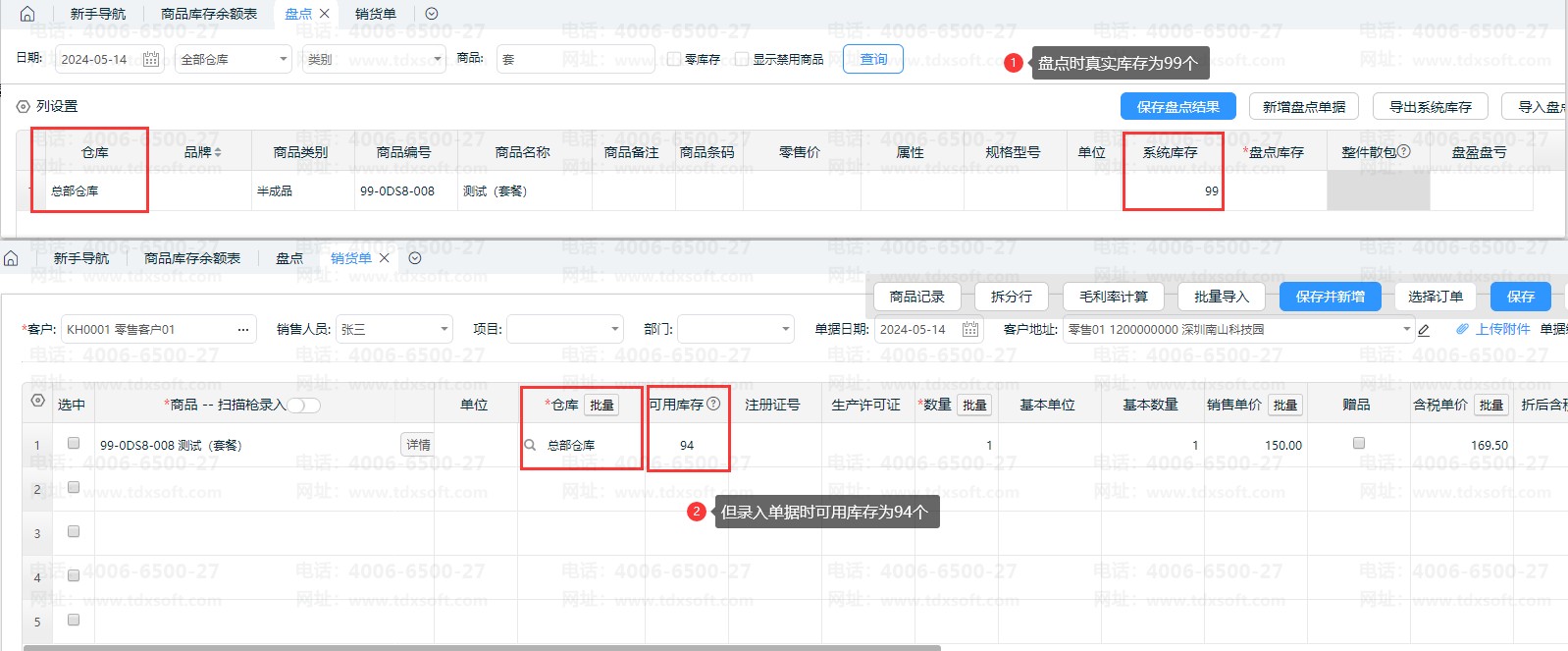Click the pencil edit icon after 客户地址
This screenshot has height=651, width=1568.
(1424, 330)
